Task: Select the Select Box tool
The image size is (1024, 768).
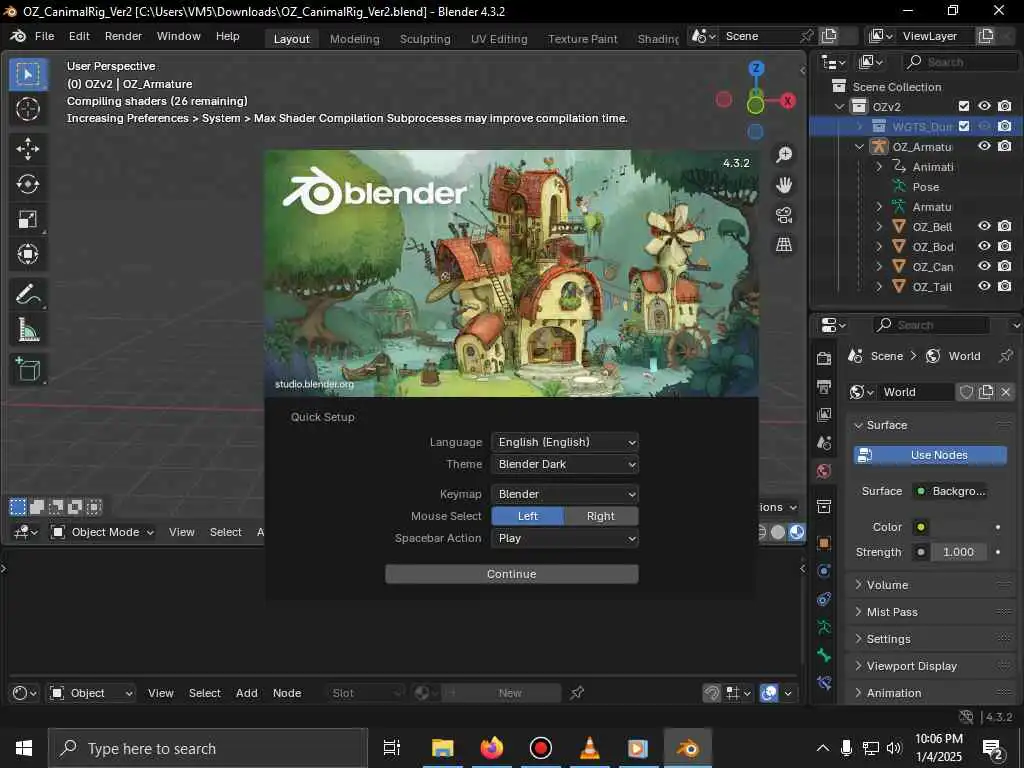Action: point(27,74)
